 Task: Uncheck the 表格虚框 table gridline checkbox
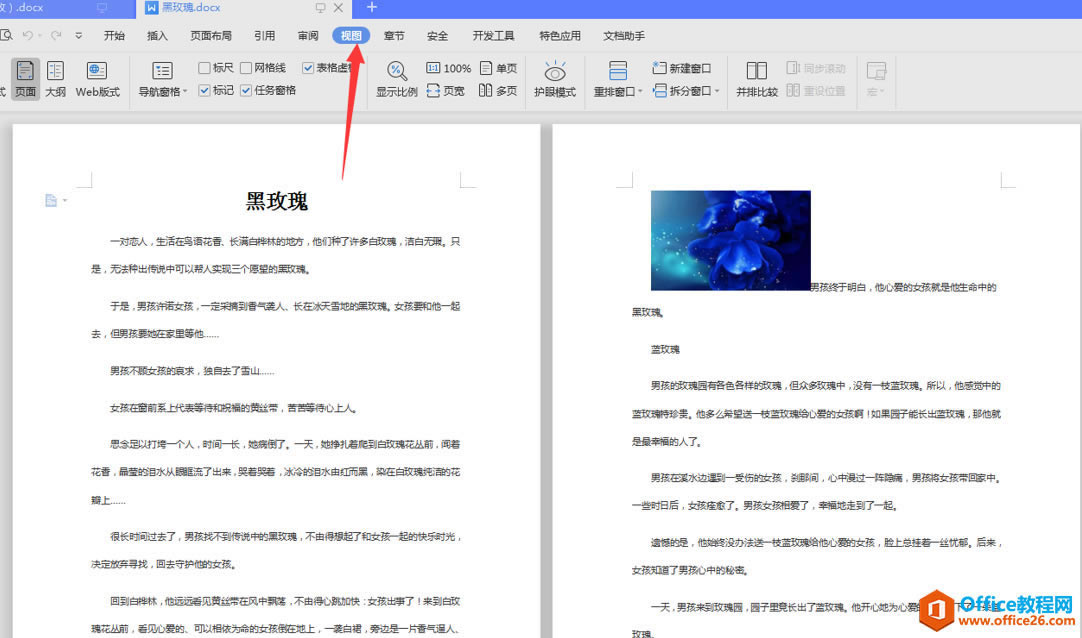point(308,68)
